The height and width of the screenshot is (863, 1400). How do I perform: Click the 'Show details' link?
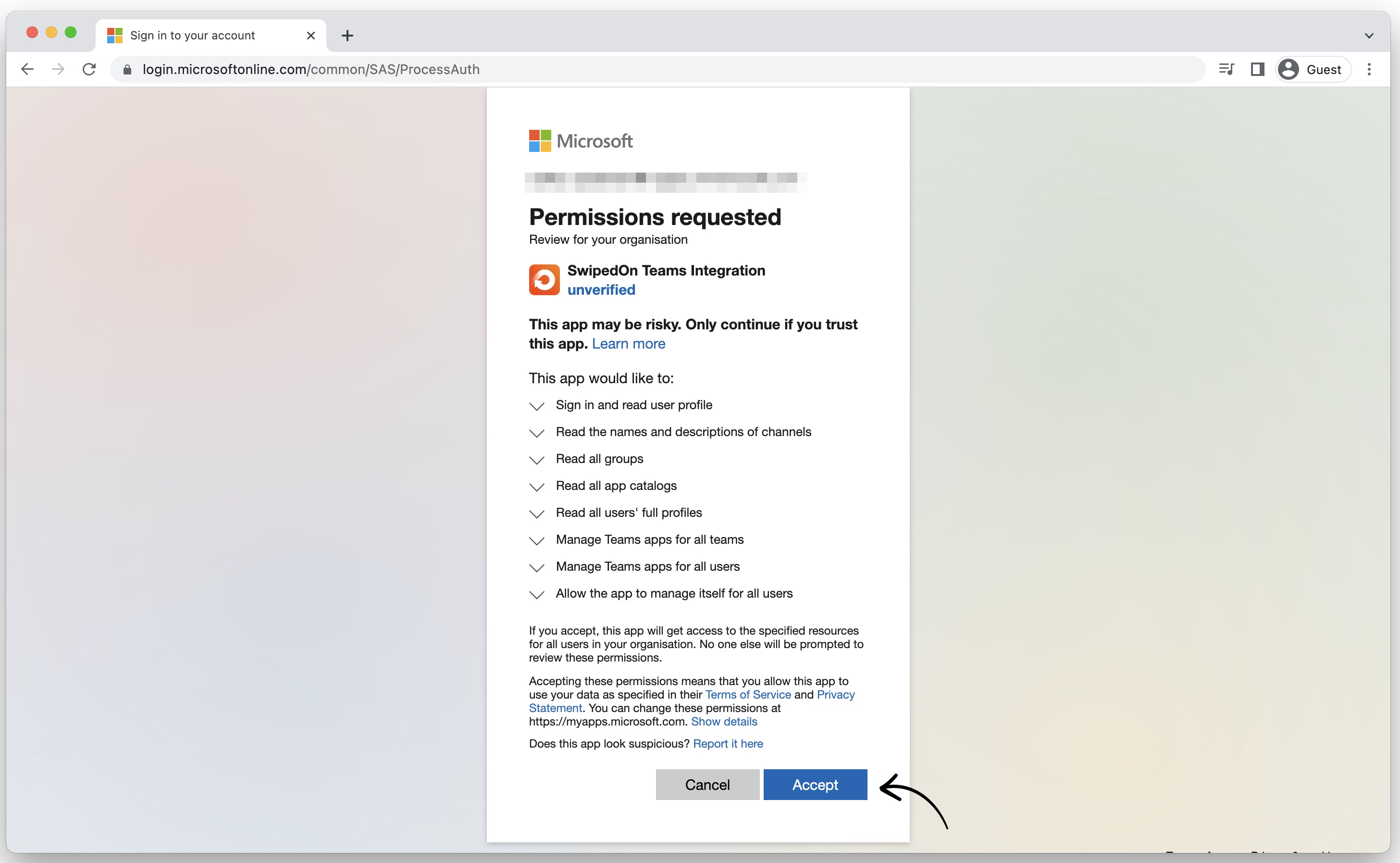tap(725, 722)
